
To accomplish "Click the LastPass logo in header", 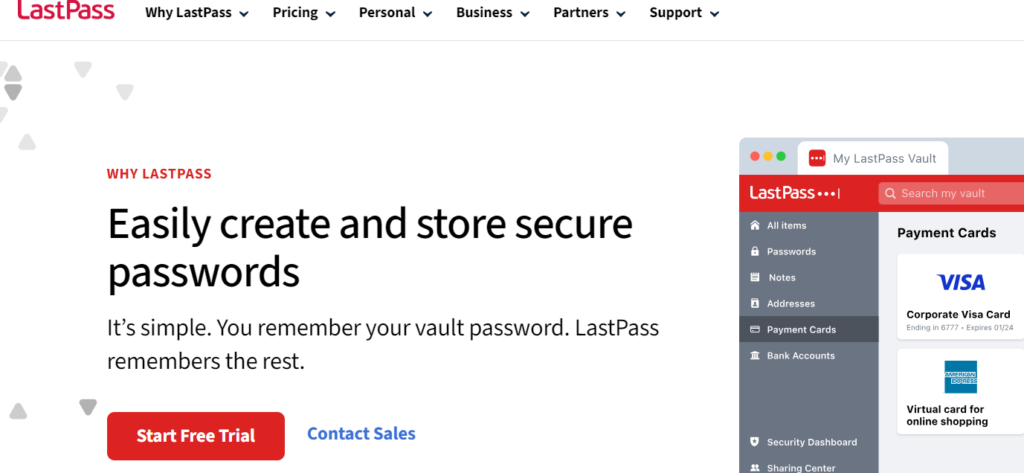I will (x=65, y=12).
